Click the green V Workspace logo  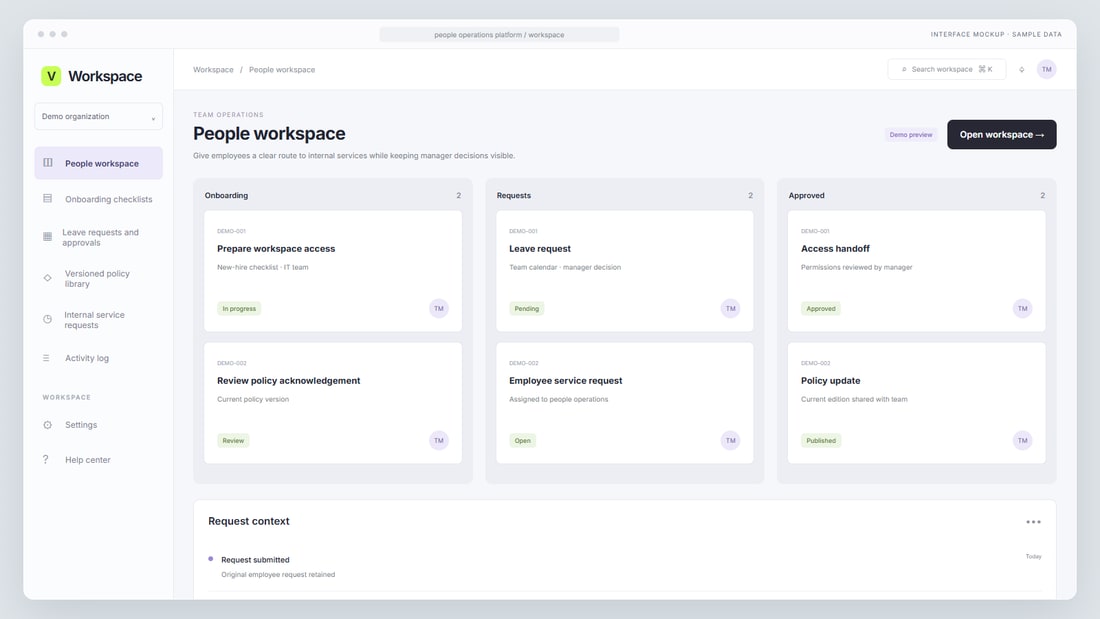pyautogui.click(x=51, y=76)
